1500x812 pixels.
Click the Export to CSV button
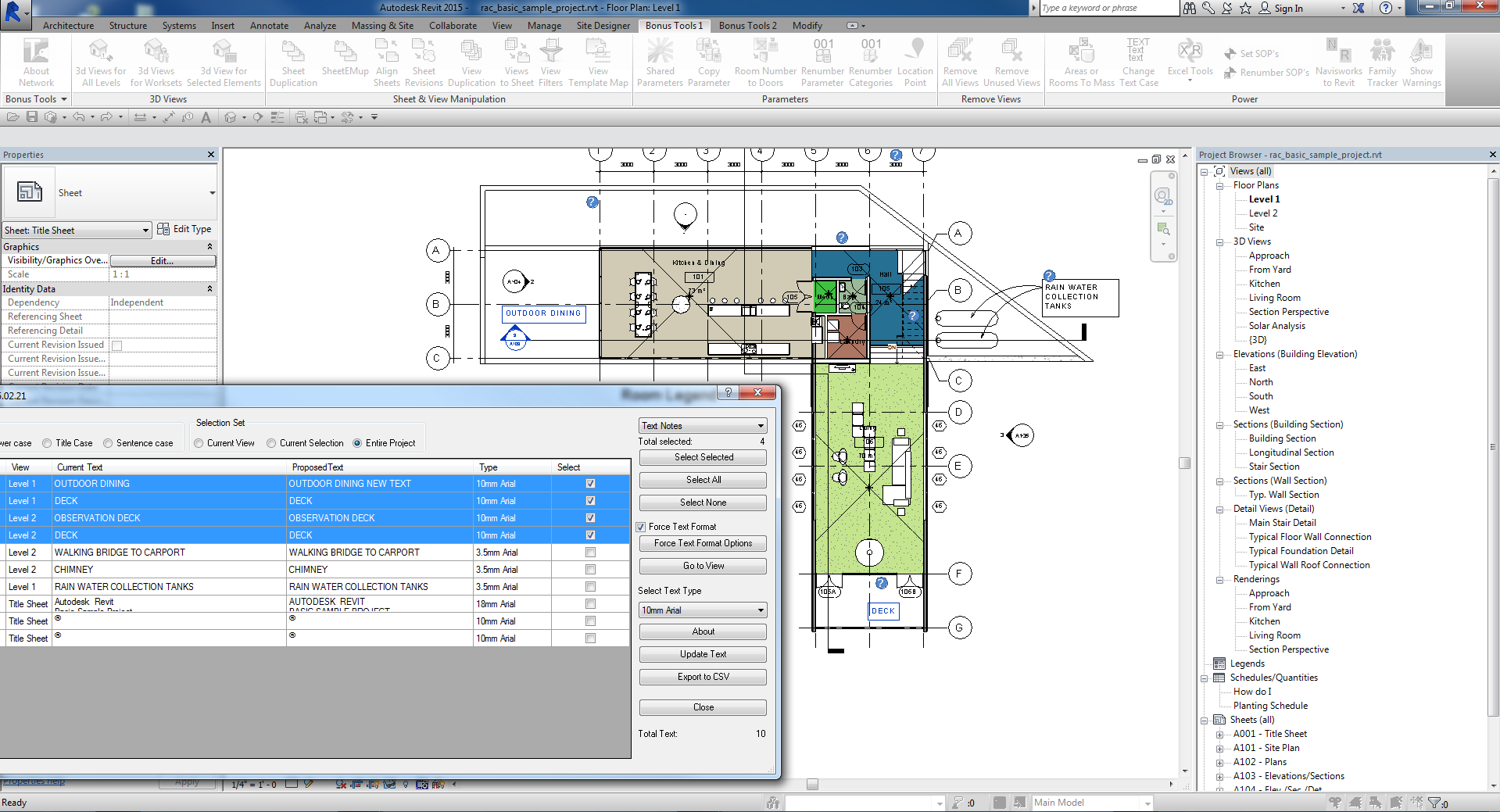[x=703, y=677]
